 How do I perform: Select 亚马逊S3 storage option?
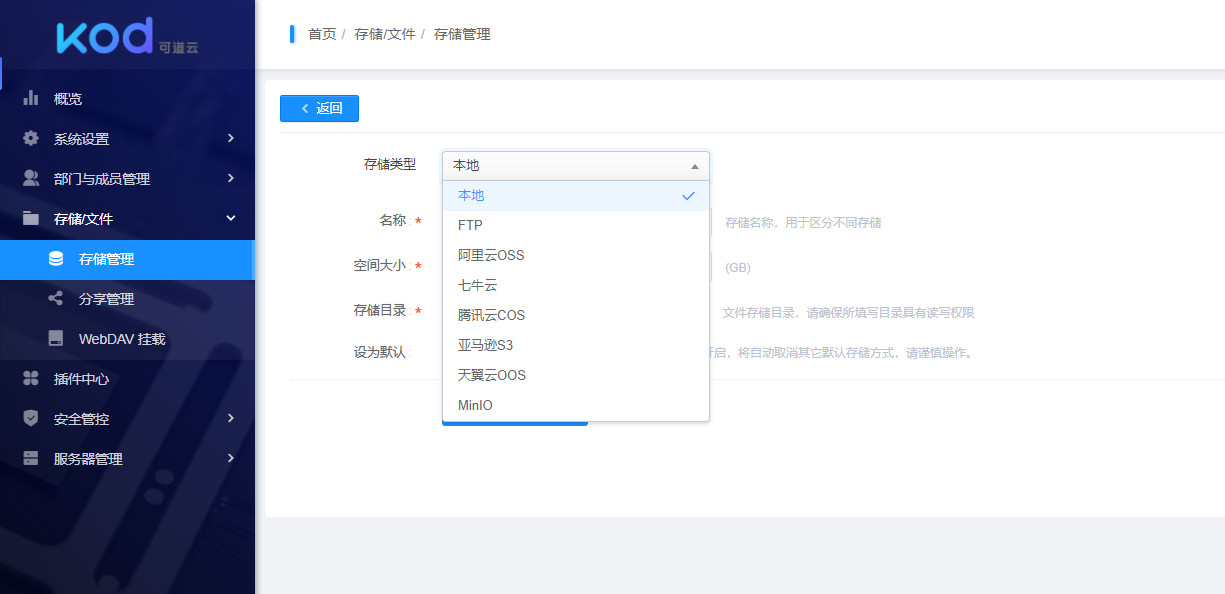tap(485, 345)
